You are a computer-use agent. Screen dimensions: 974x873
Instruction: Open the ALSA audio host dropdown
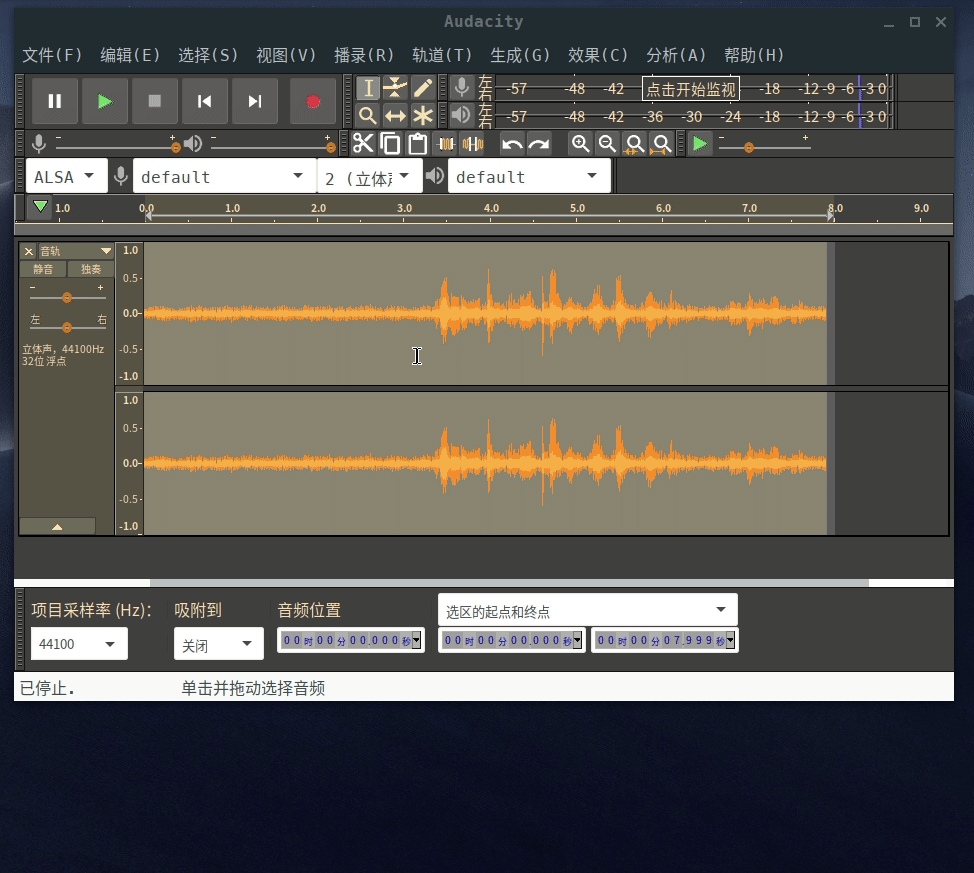click(x=66, y=177)
